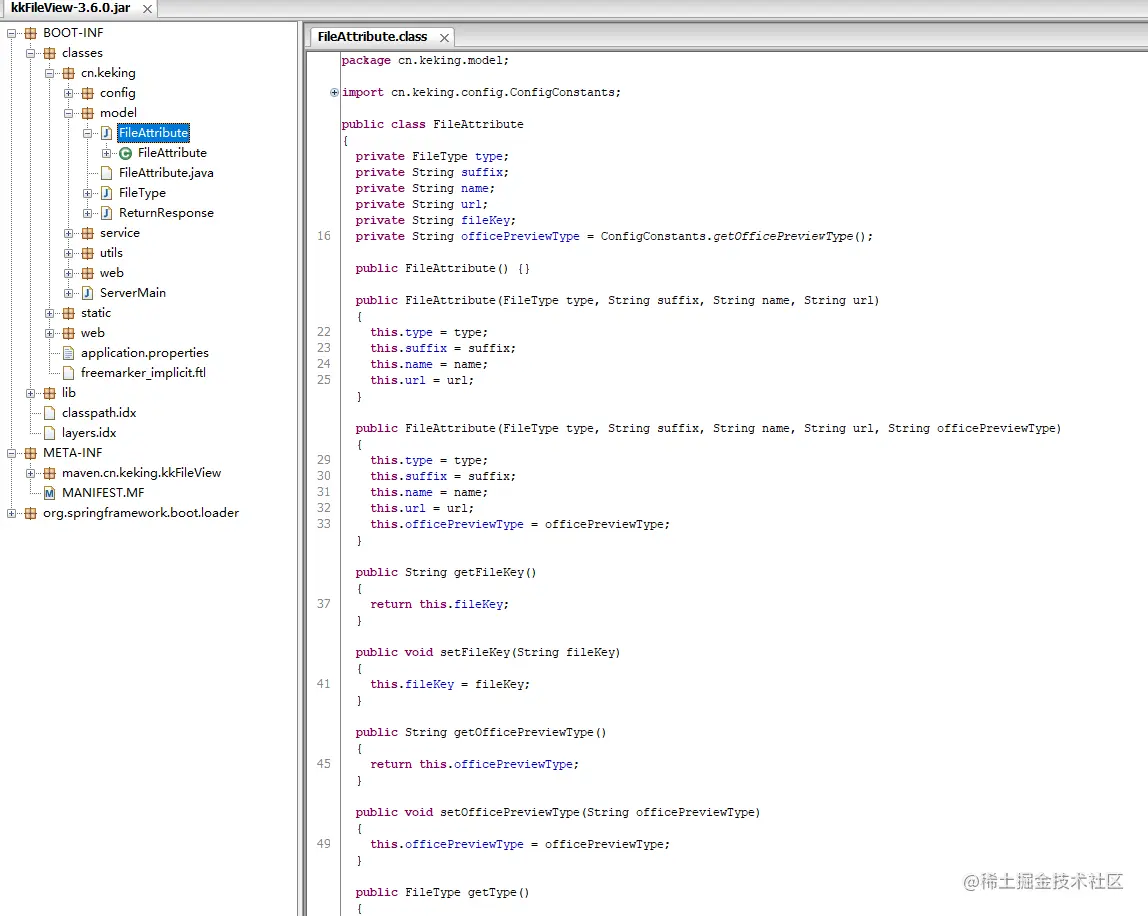Select the highlighted FileAttribute tree item
Screen dimensions: 1148x916
click(x=154, y=133)
